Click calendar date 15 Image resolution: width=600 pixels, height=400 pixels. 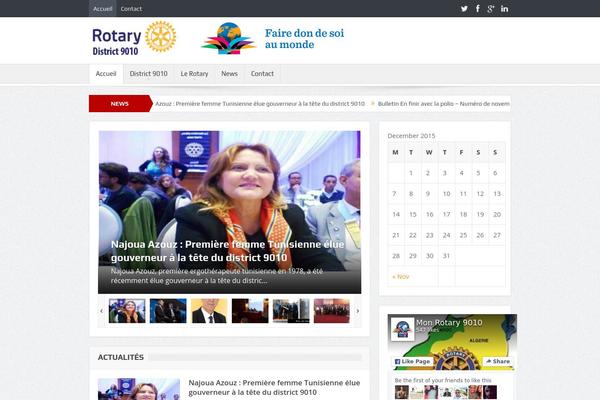tap(412, 214)
